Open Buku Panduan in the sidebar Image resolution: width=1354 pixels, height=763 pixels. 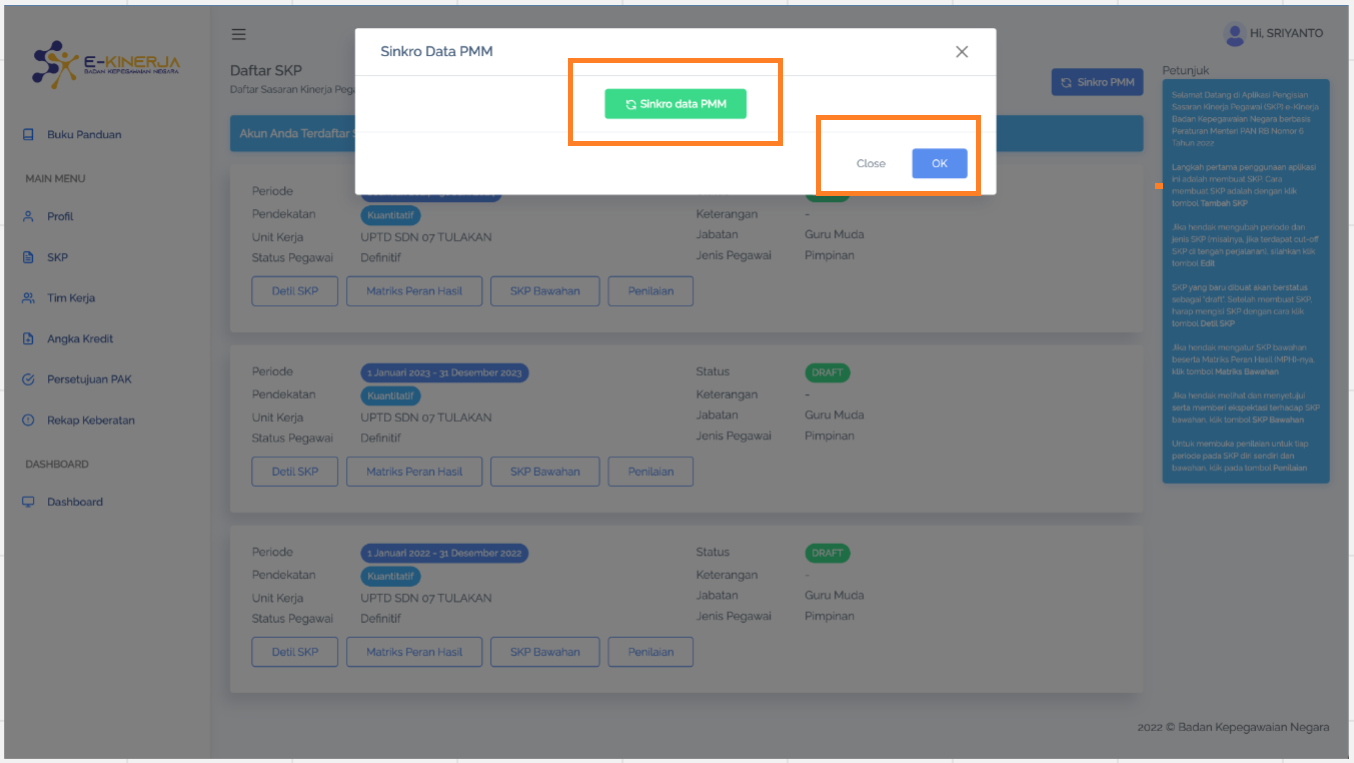84,135
